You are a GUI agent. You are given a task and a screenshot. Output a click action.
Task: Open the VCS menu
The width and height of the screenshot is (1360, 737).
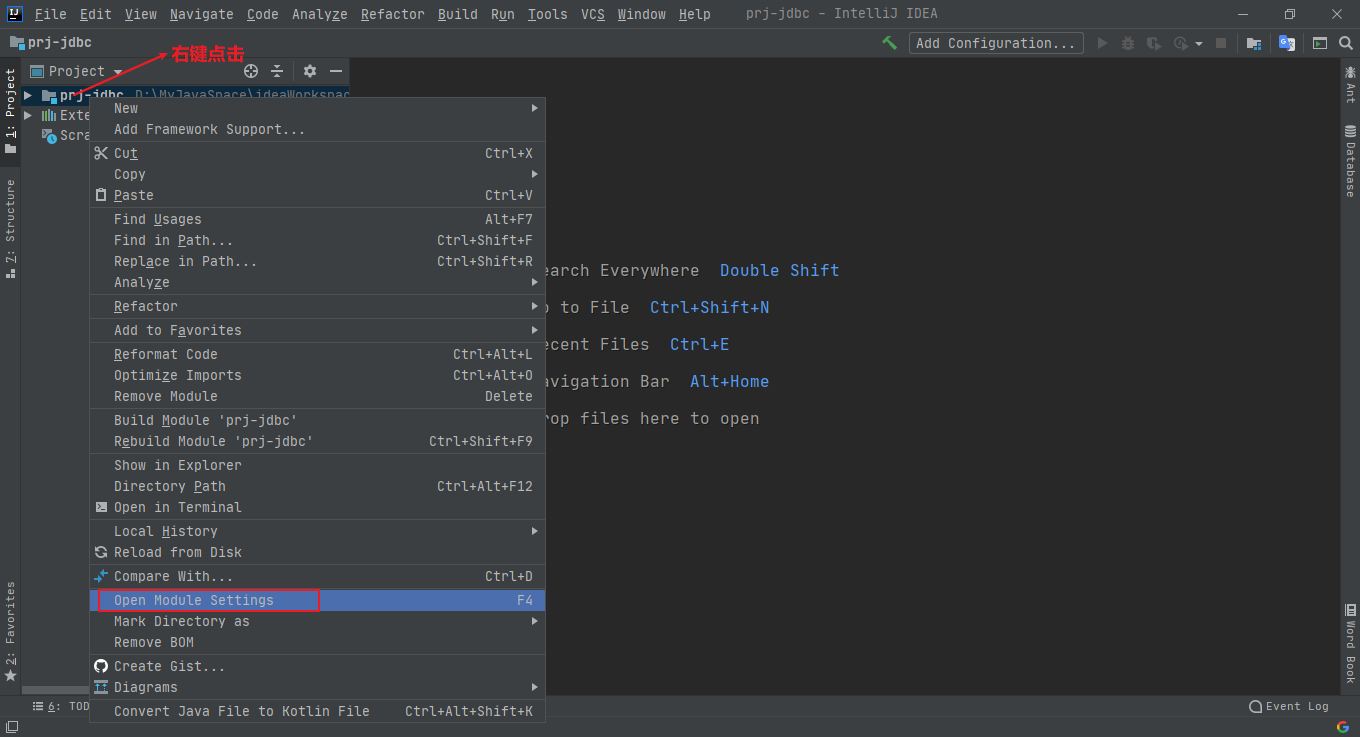click(x=593, y=14)
